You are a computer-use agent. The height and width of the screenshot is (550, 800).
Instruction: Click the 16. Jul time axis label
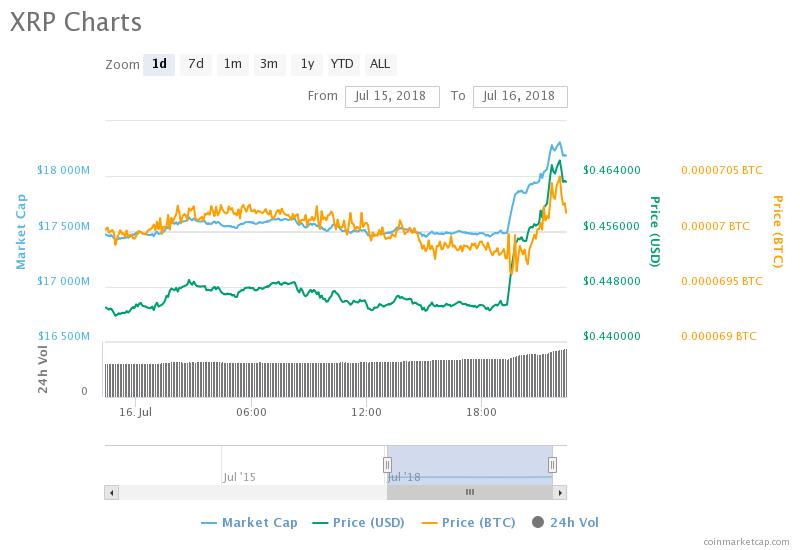click(x=136, y=412)
